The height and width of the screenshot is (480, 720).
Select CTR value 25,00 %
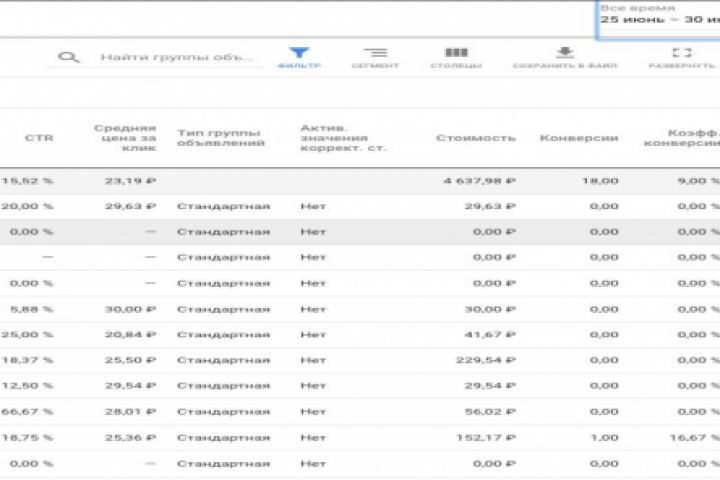[27, 334]
